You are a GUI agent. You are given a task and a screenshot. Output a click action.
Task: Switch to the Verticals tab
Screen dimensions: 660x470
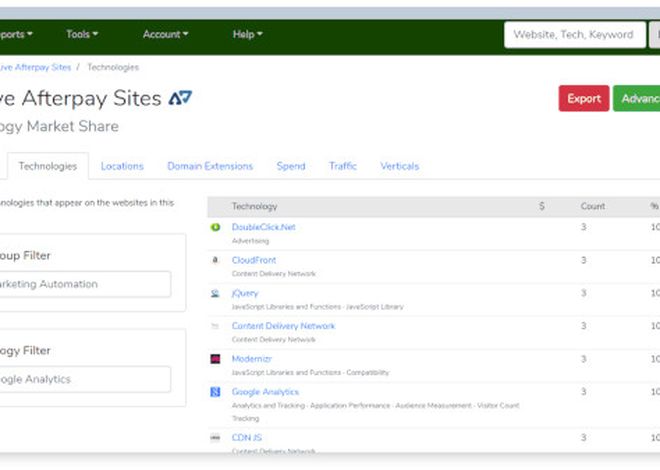click(399, 166)
